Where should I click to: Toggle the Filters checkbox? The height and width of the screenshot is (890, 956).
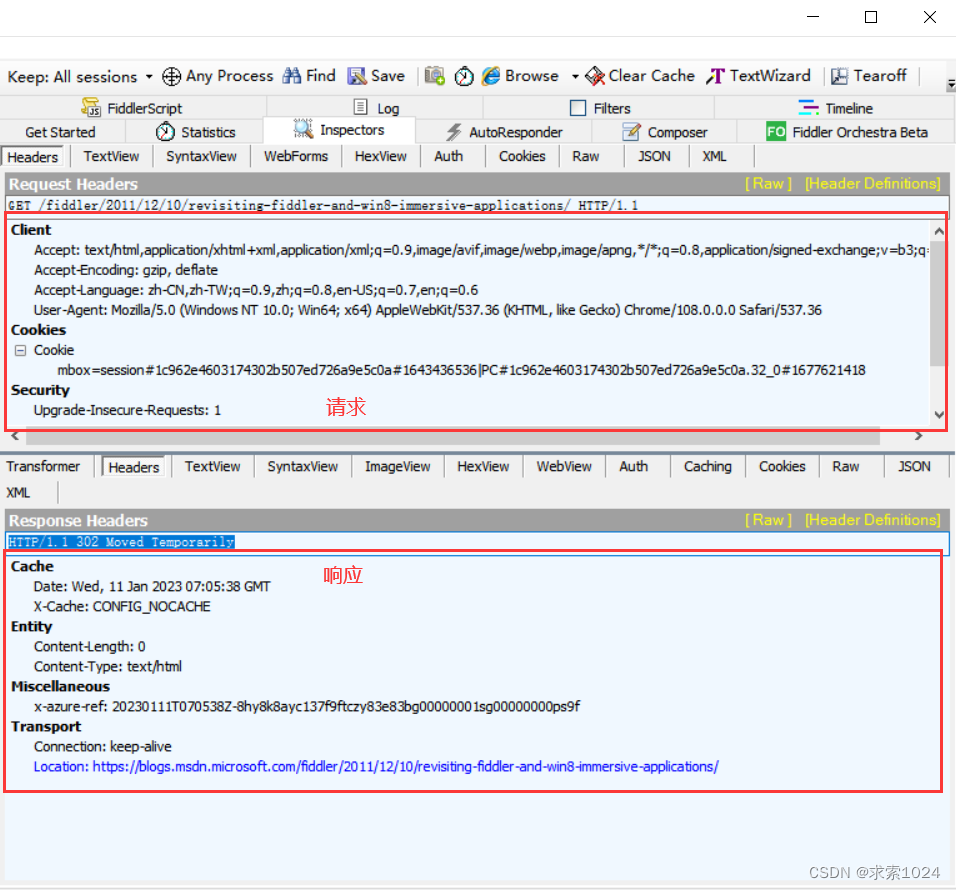[x=577, y=108]
